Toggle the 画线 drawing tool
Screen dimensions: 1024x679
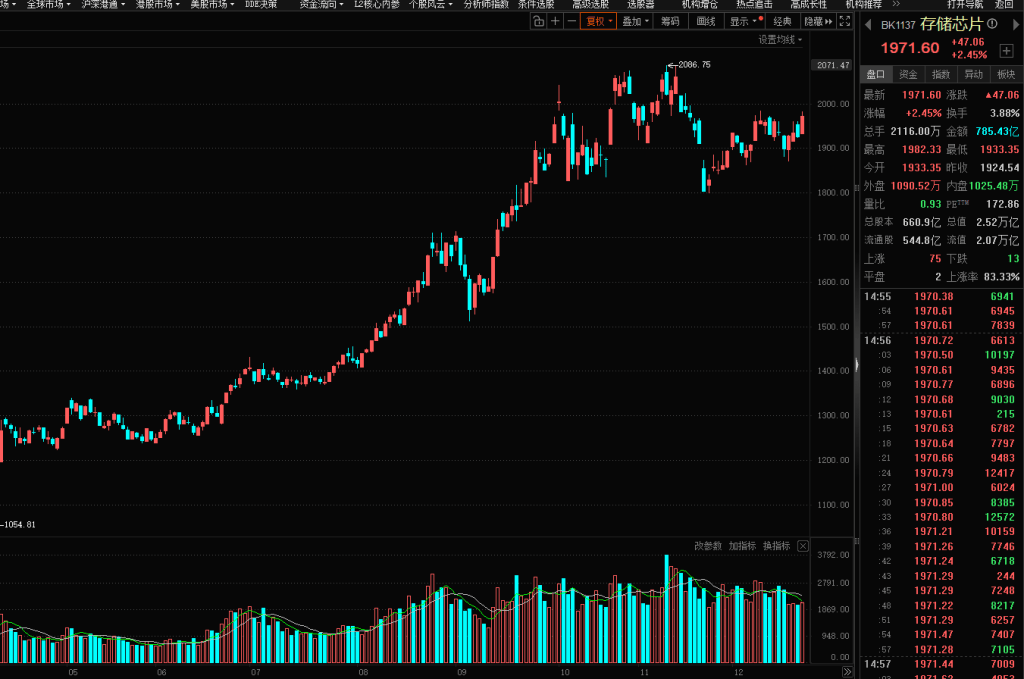pyautogui.click(x=706, y=21)
